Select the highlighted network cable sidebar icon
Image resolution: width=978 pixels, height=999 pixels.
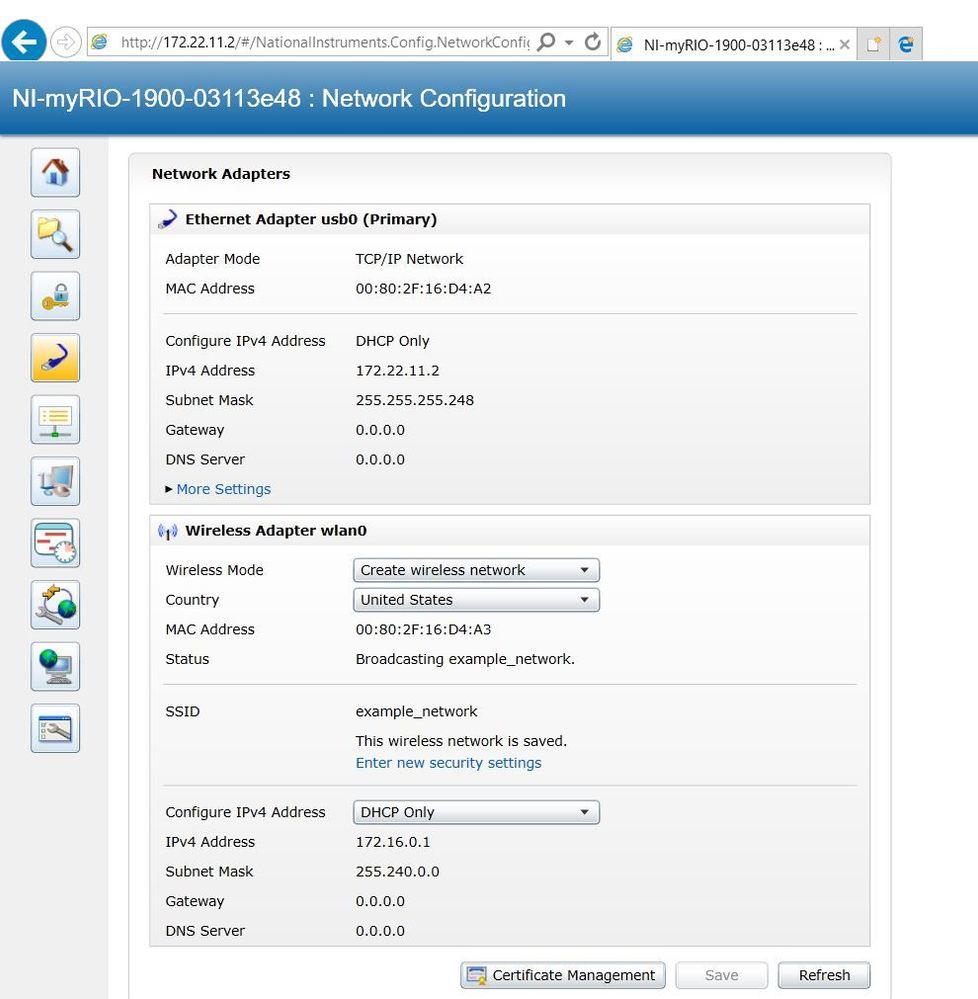click(55, 357)
